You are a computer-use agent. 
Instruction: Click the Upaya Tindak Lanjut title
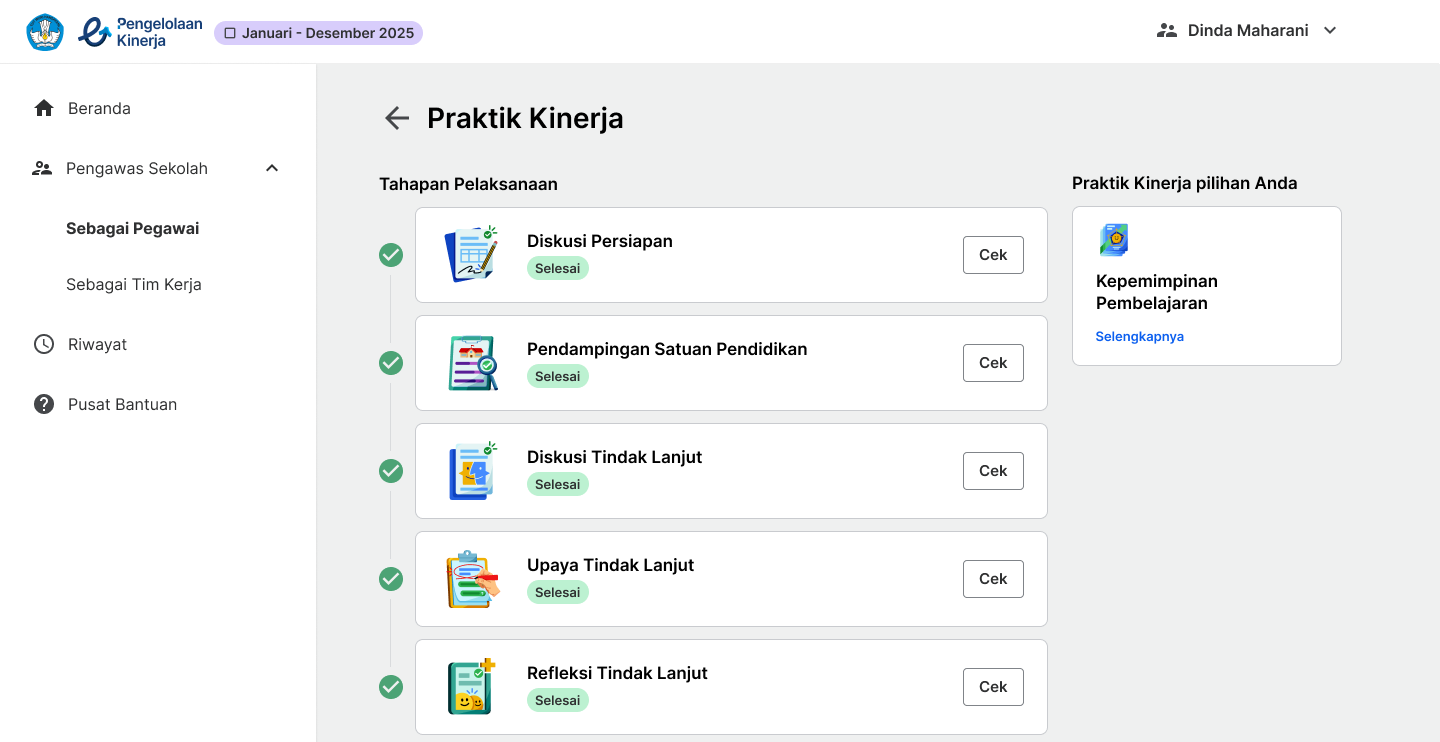[611, 565]
